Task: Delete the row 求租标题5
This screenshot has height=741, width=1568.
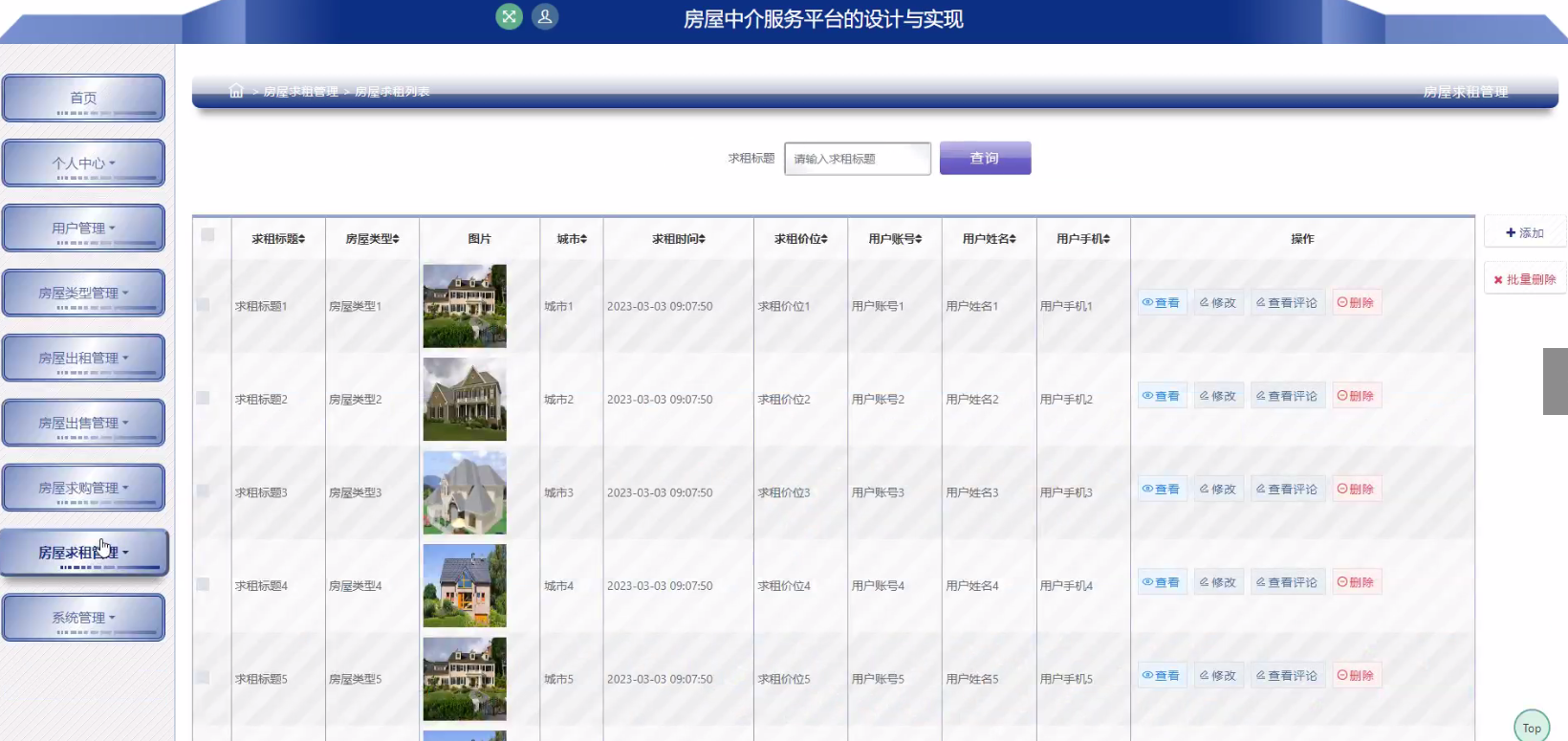Action: (1357, 675)
